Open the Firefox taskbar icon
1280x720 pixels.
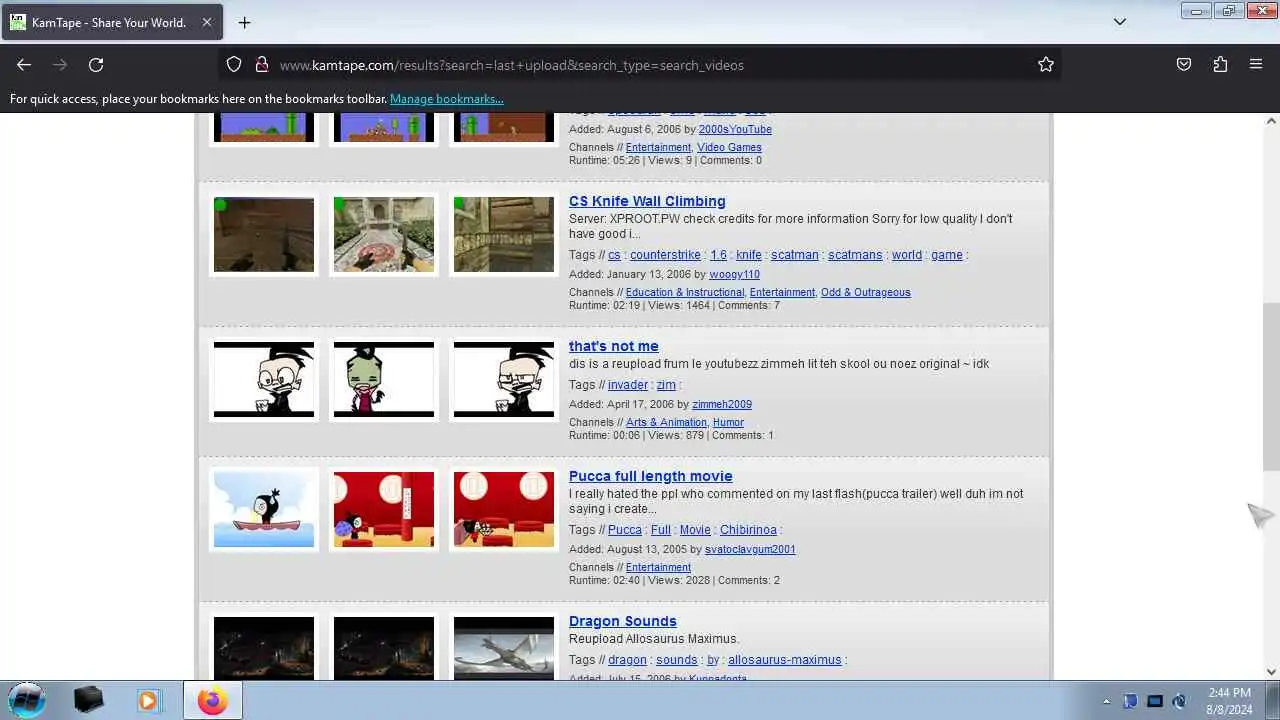(x=212, y=701)
